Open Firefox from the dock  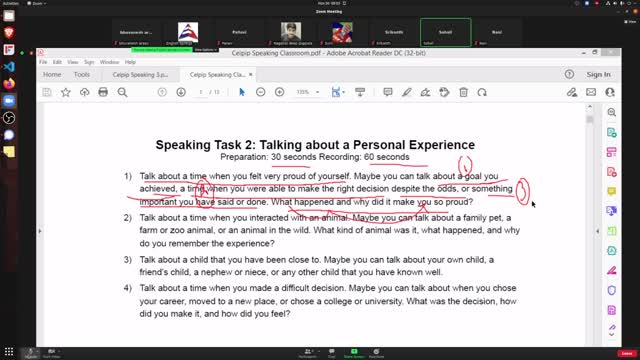point(9,84)
